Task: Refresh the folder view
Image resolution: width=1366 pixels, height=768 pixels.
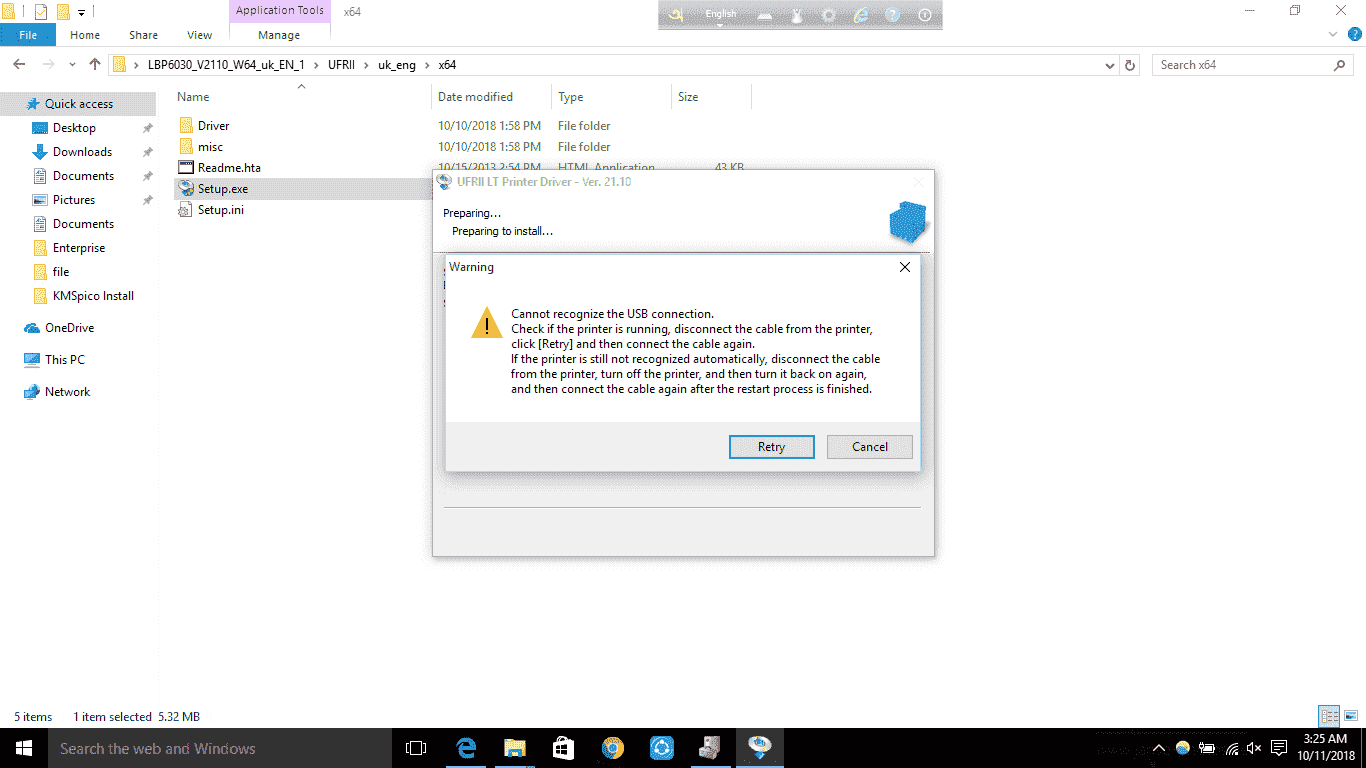Action: 1131,65
